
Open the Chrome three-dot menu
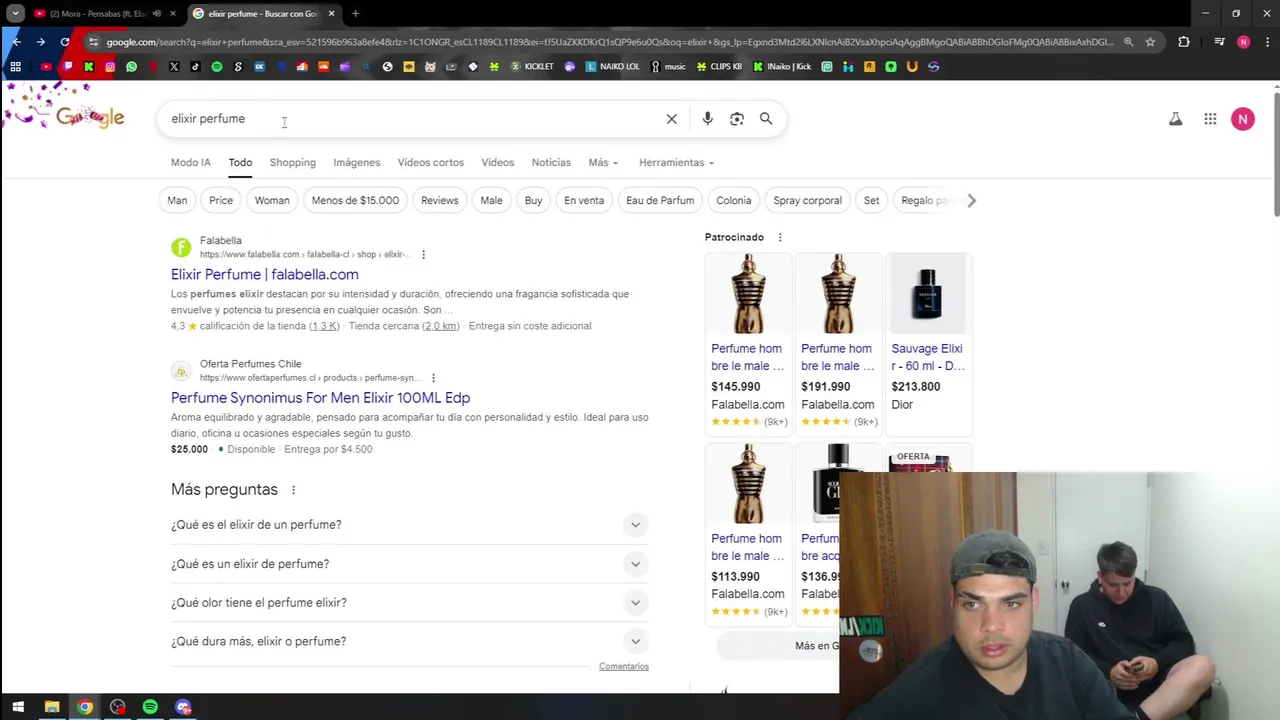point(1267,42)
